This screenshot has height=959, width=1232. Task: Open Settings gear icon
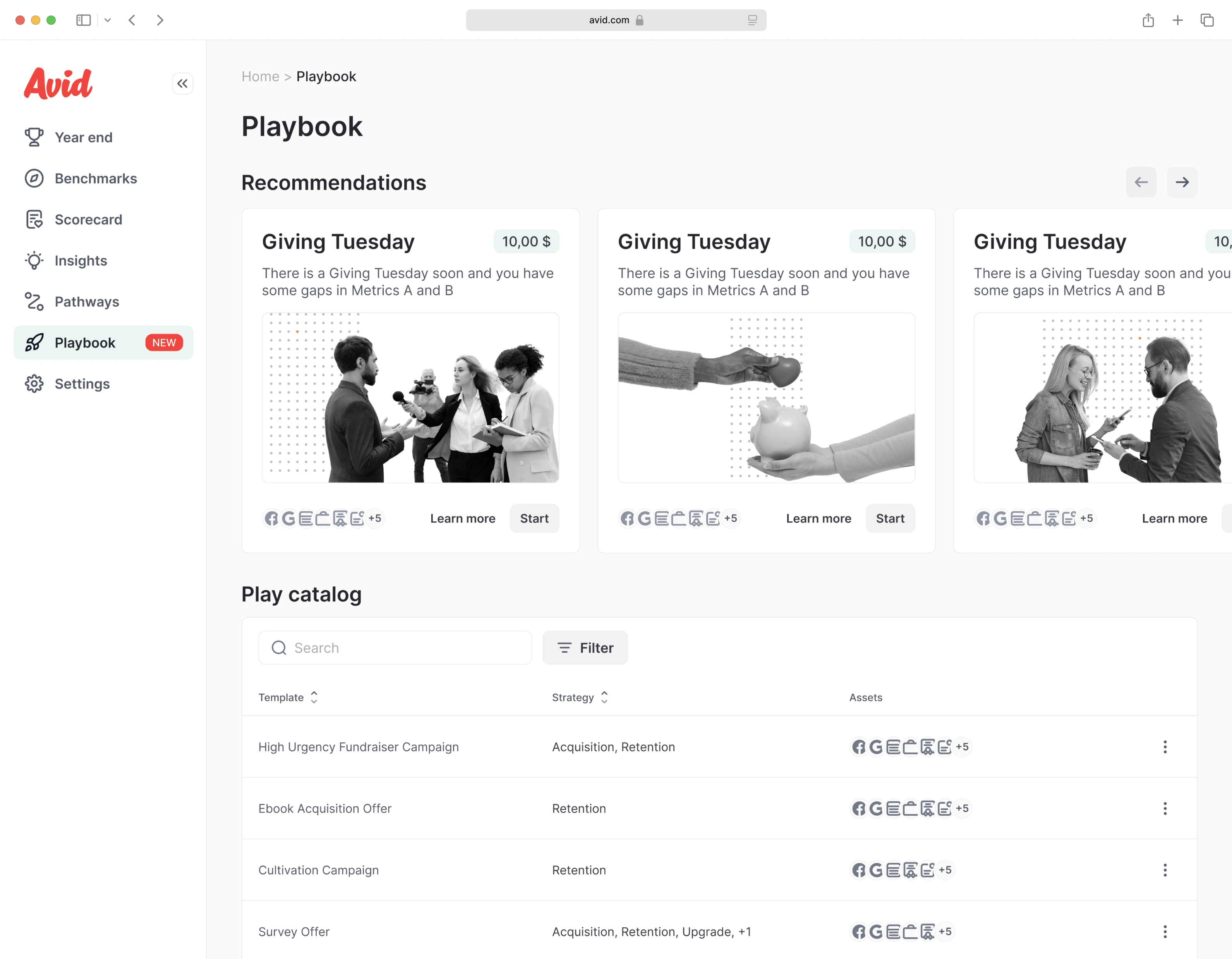click(34, 384)
